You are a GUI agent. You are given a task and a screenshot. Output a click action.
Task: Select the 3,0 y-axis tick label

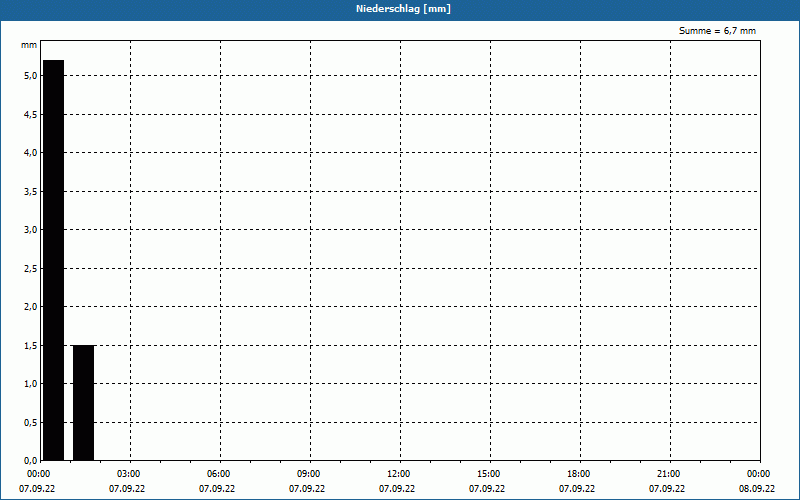[29, 230]
